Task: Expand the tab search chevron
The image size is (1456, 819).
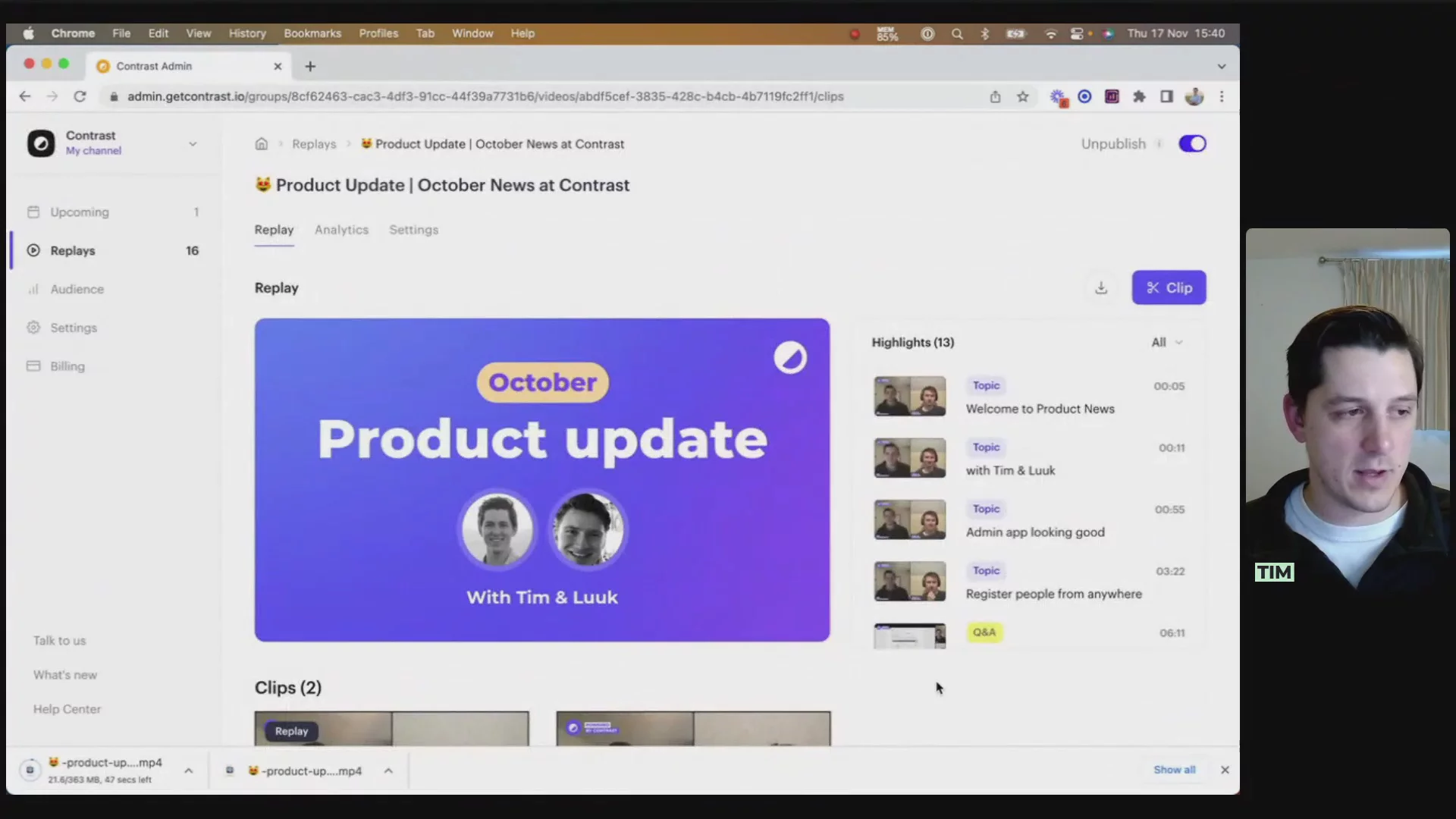Action: click(x=1222, y=66)
